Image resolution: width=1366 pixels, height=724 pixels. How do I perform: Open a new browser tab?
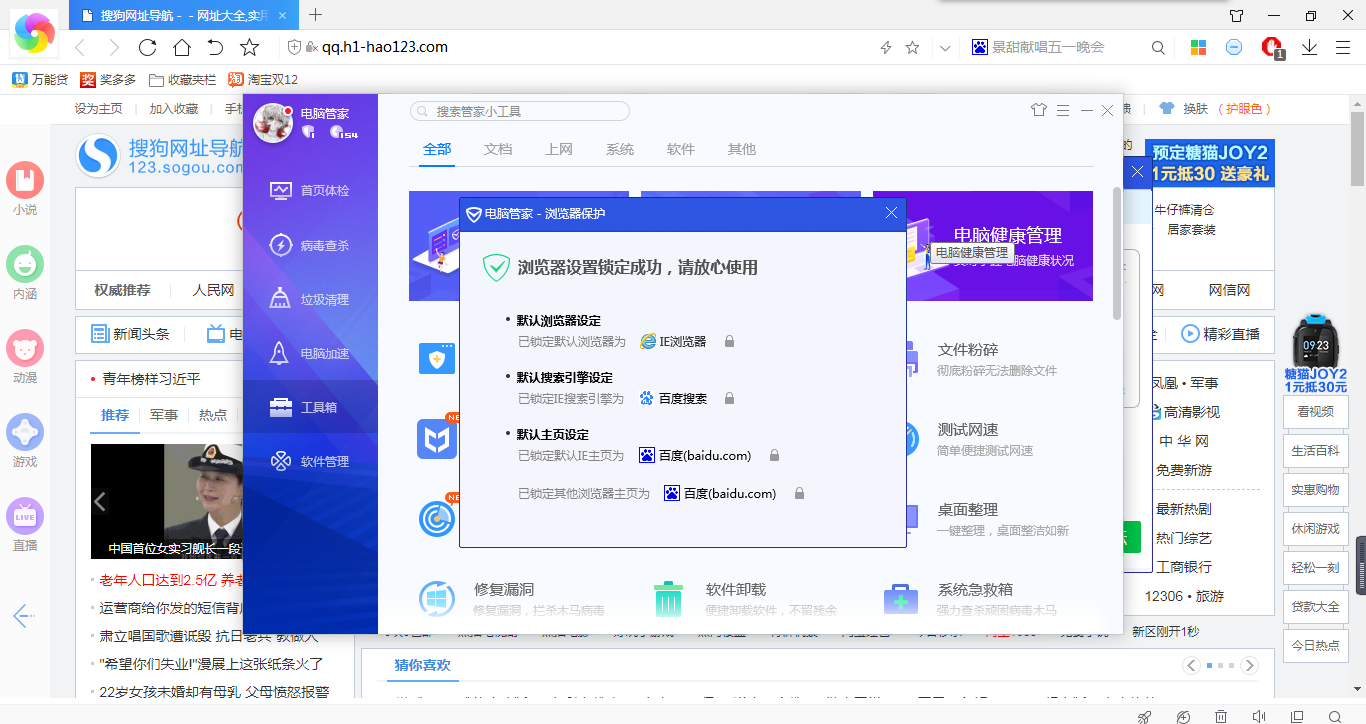click(x=316, y=15)
